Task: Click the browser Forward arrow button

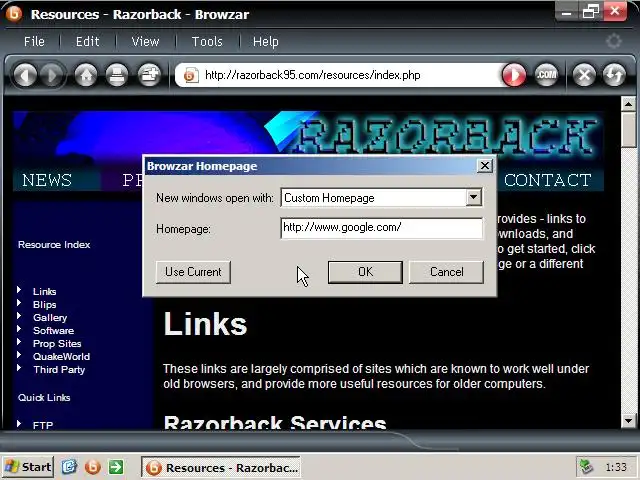Action: (x=52, y=75)
